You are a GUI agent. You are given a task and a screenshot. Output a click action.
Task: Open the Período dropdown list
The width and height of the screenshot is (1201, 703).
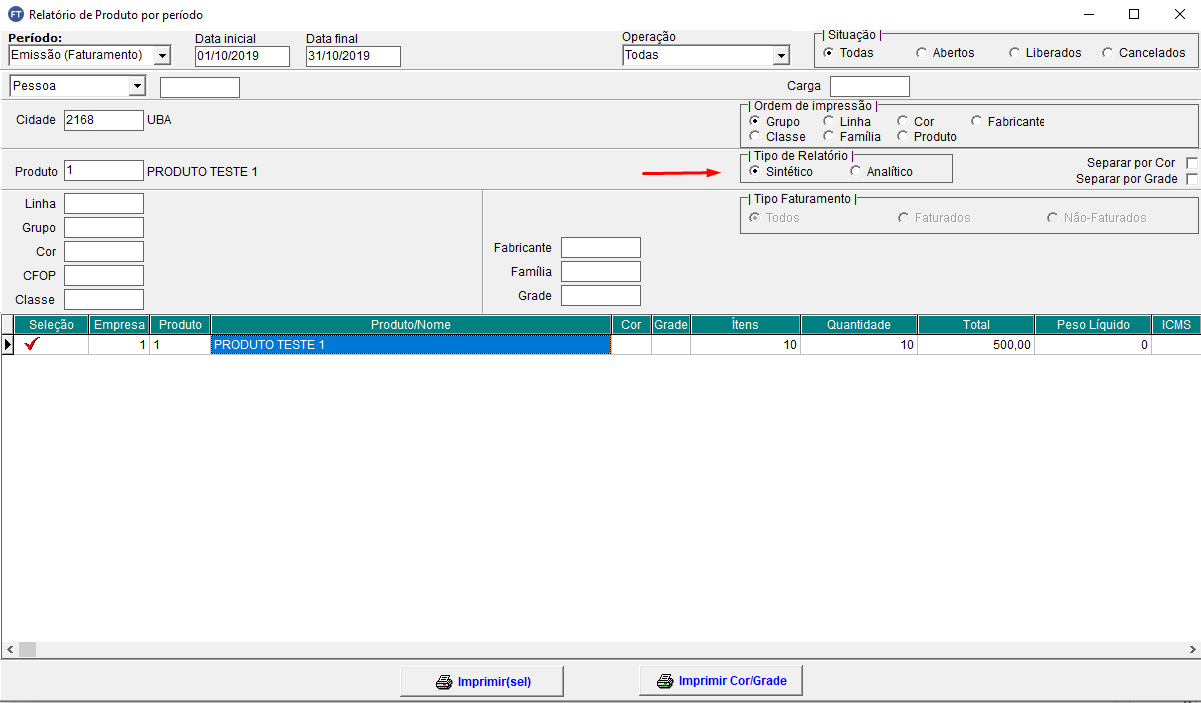(162, 56)
